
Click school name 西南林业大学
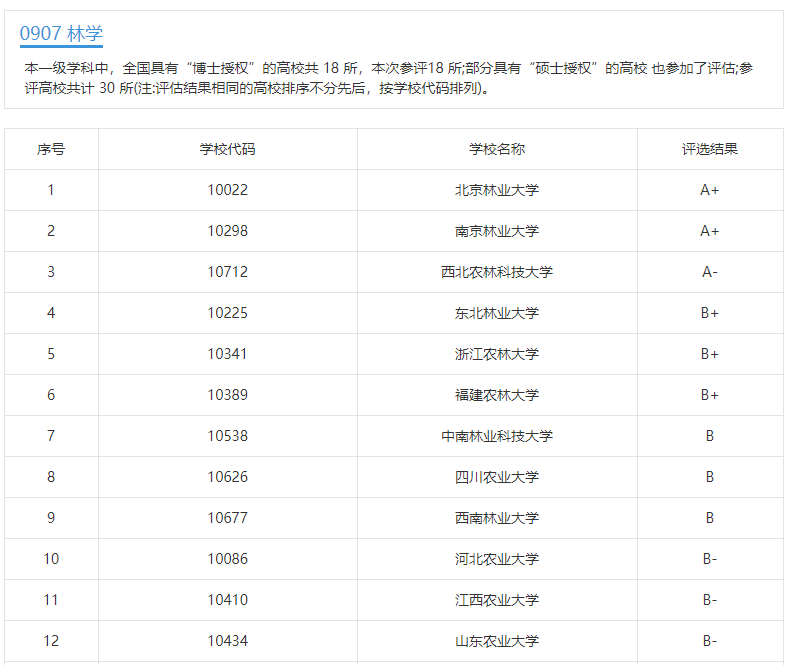497,518
